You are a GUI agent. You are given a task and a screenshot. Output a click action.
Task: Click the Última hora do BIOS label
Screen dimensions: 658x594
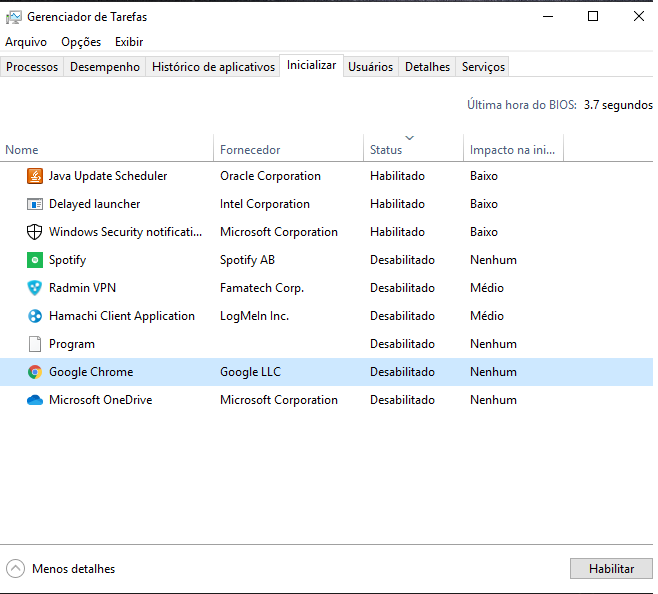click(x=522, y=105)
